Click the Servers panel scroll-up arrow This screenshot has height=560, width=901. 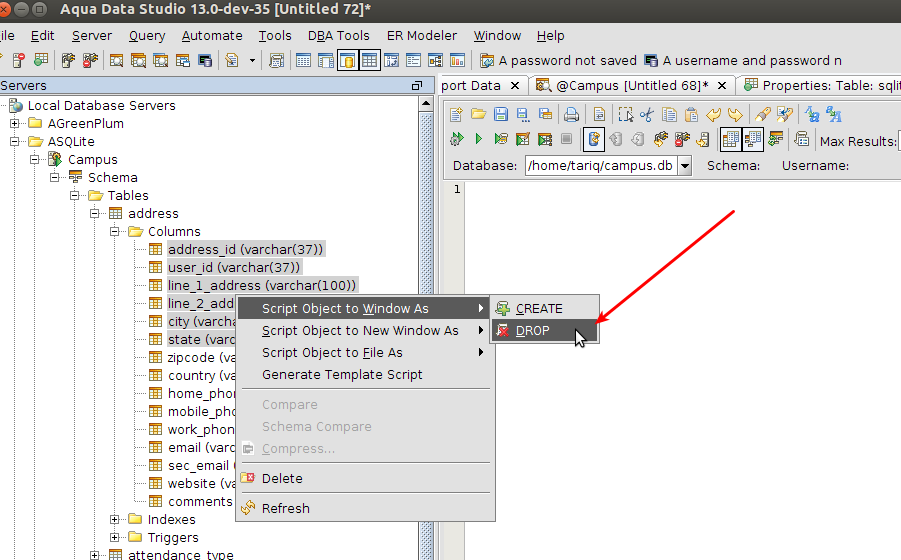click(426, 104)
